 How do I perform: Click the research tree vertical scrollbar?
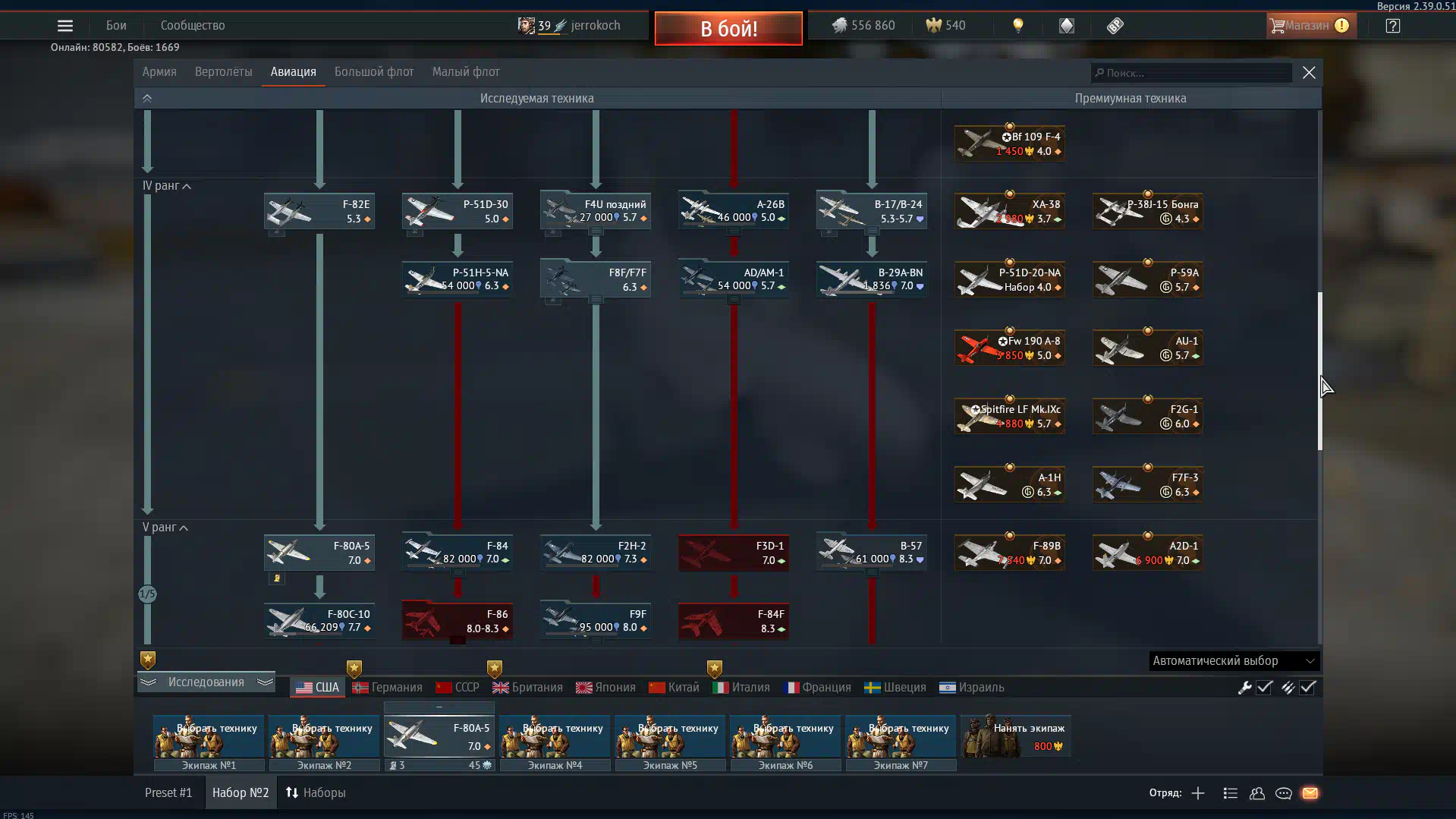pyautogui.click(x=1320, y=371)
